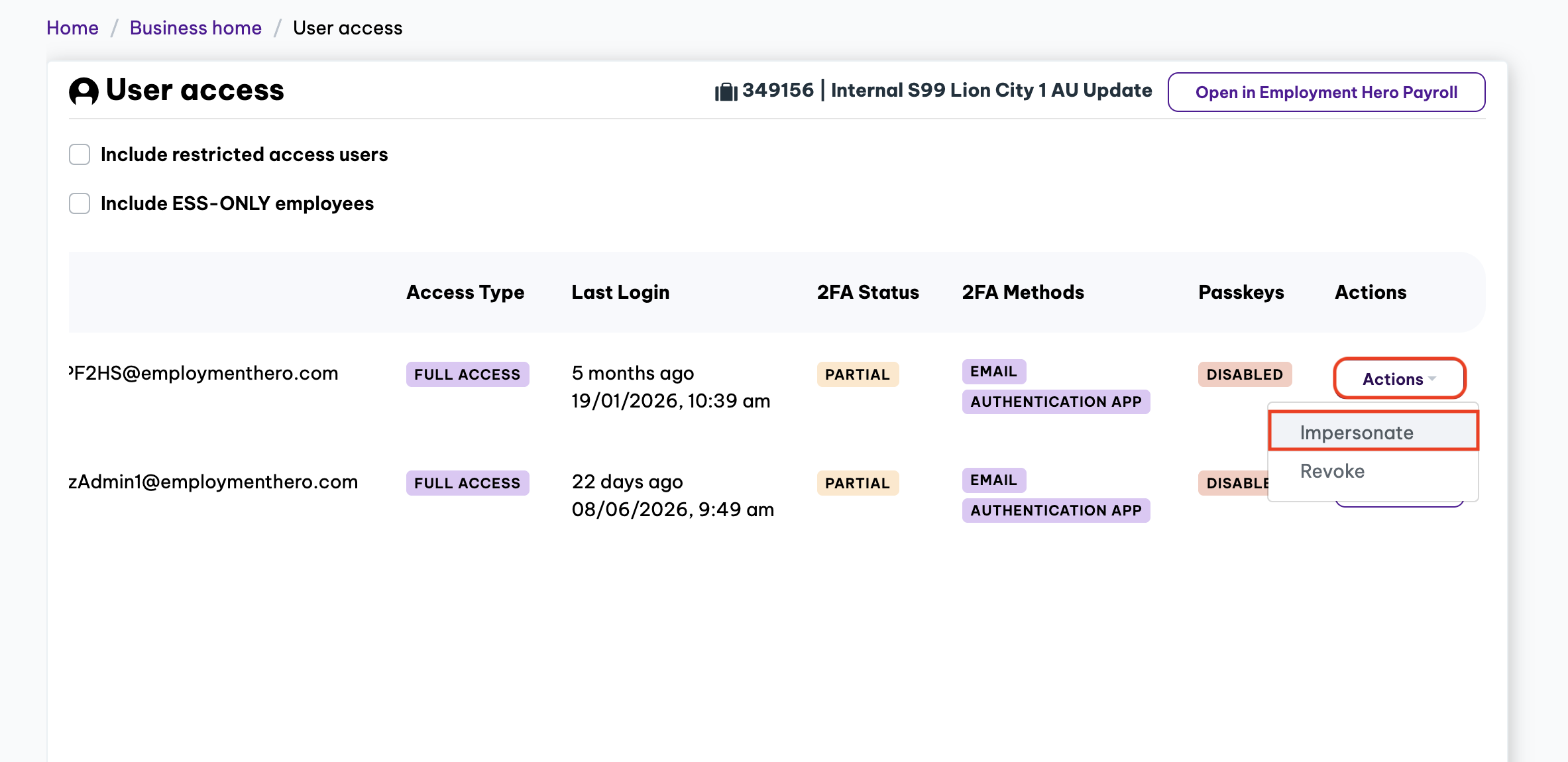This screenshot has height=762, width=1568.
Task: Click EMAIL method badge in zAdmin1 row
Action: tap(993, 480)
